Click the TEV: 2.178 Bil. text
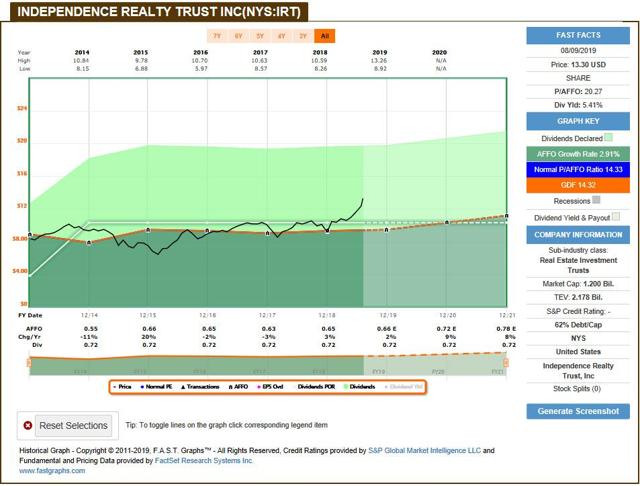This screenshot has width=640, height=486. click(x=578, y=297)
